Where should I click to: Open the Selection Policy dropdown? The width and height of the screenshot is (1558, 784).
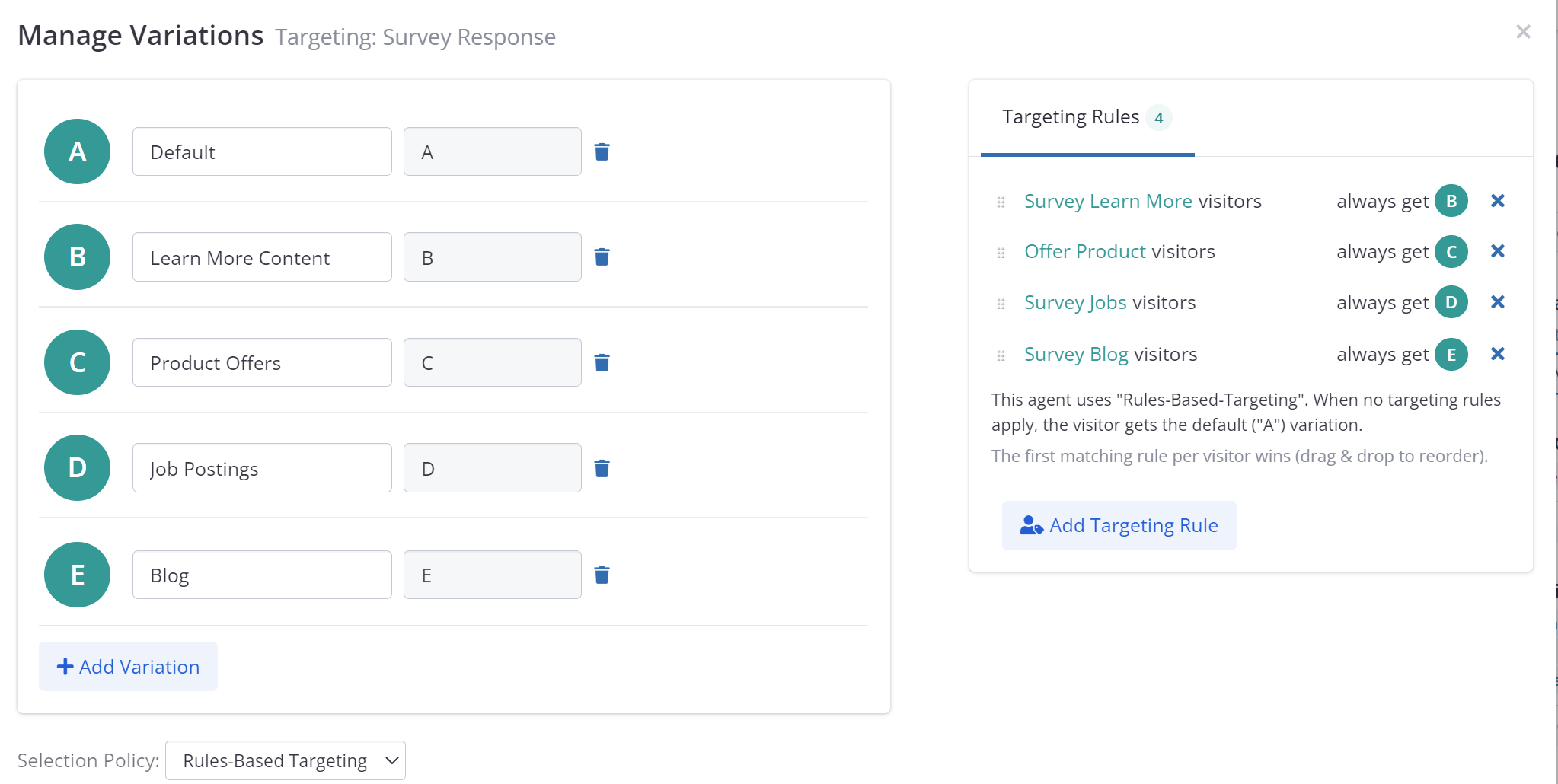(286, 760)
